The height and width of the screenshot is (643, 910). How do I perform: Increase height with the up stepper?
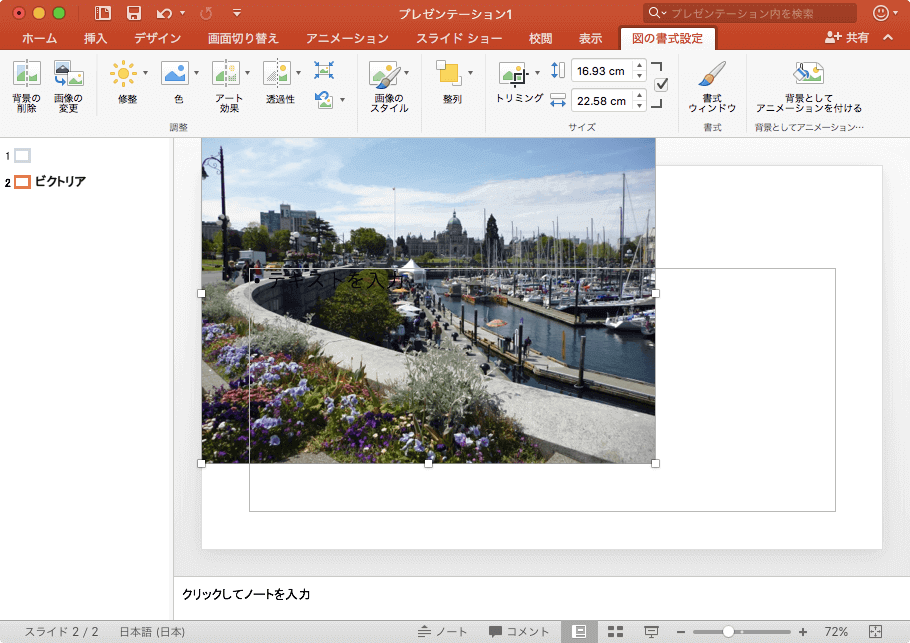640,66
